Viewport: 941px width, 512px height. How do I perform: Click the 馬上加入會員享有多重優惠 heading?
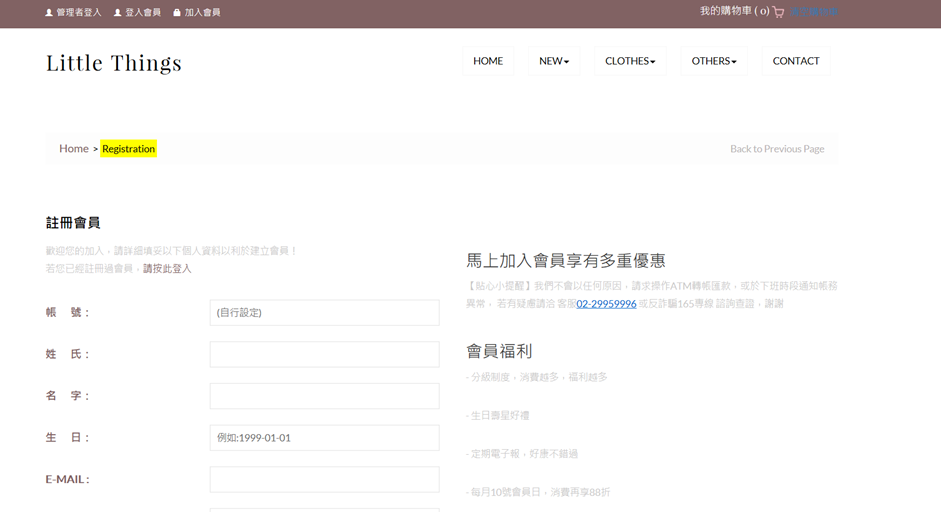coord(566,261)
